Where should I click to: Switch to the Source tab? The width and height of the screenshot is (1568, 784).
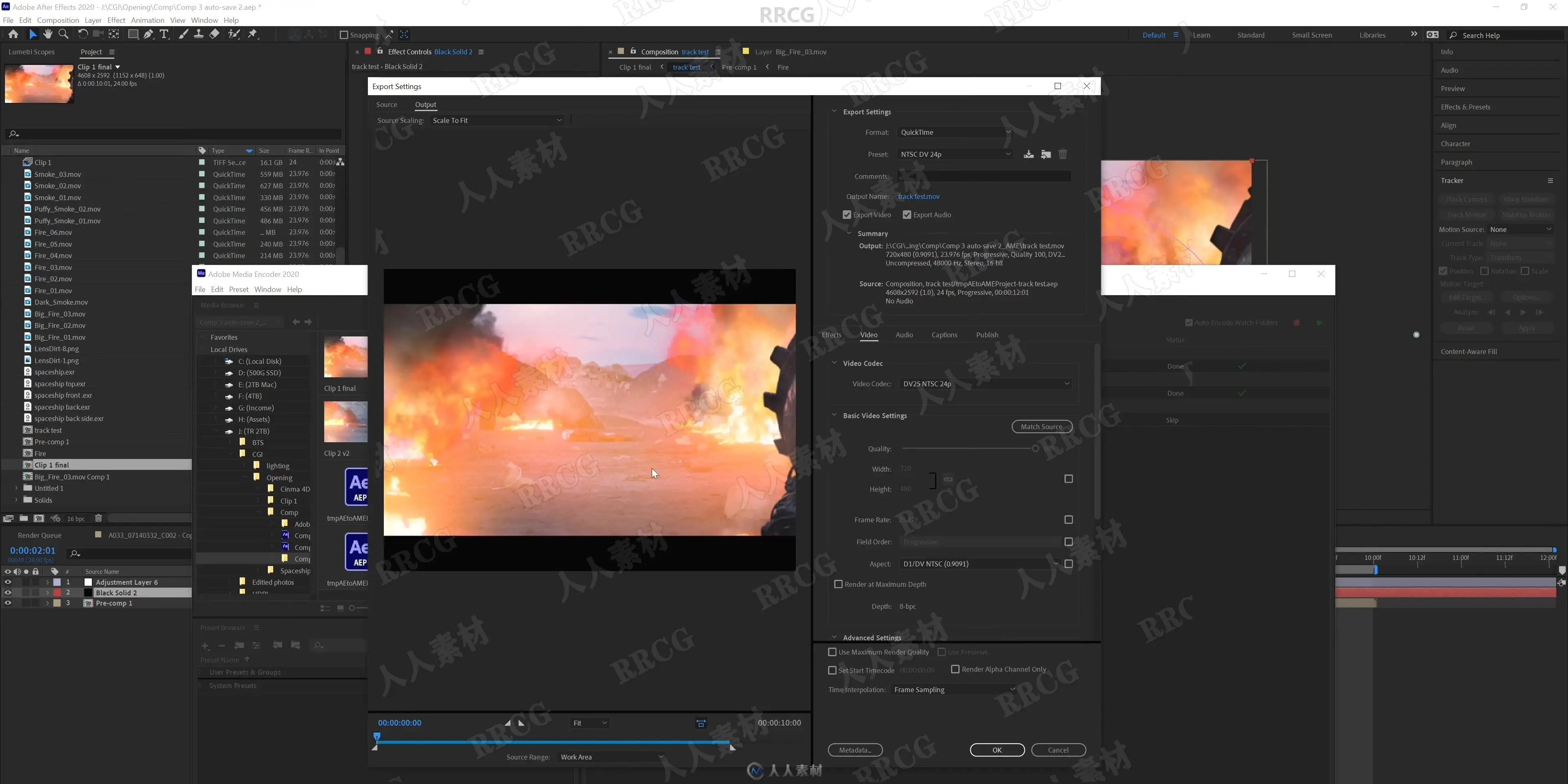coord(387,105)
